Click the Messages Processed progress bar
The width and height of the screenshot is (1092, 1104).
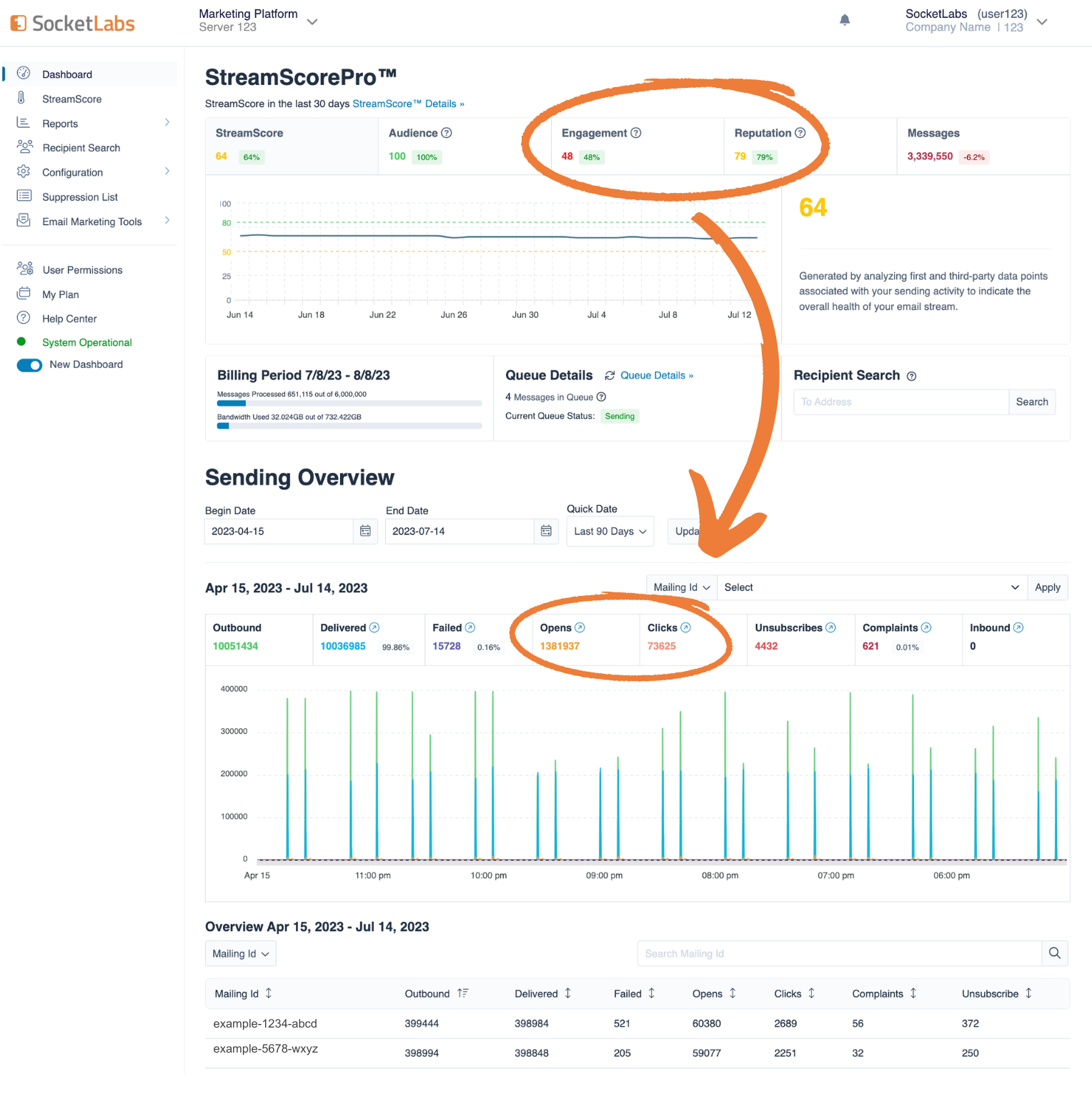349,403
